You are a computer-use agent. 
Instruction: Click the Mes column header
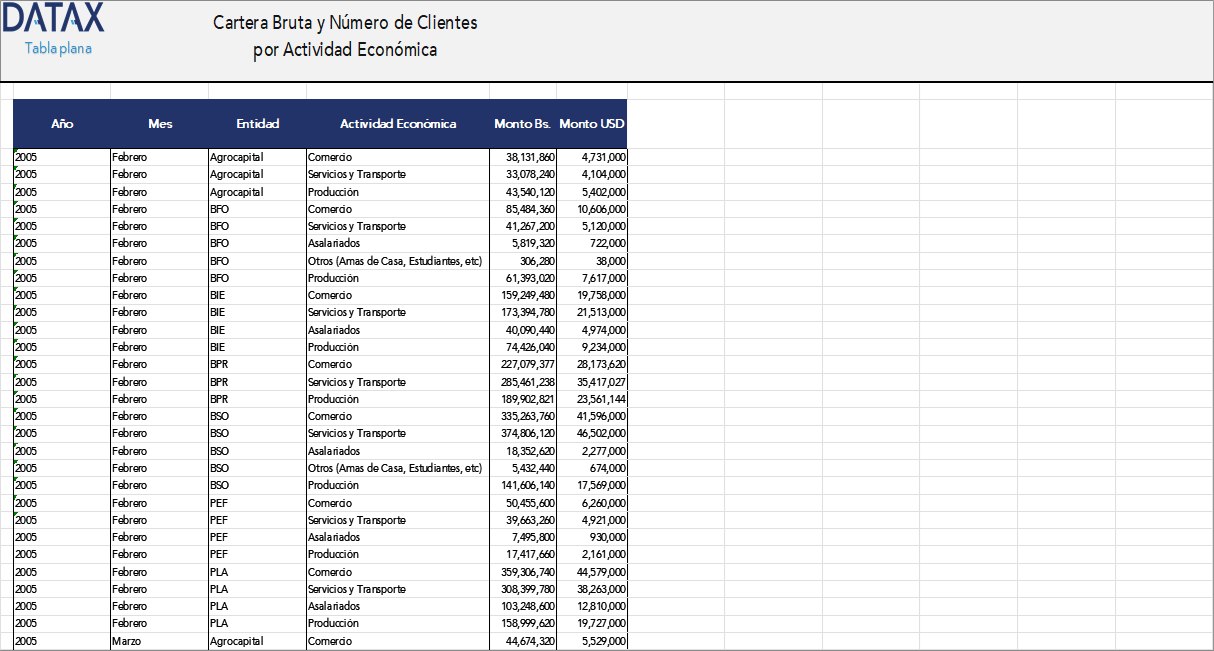(x=159, y=124)
